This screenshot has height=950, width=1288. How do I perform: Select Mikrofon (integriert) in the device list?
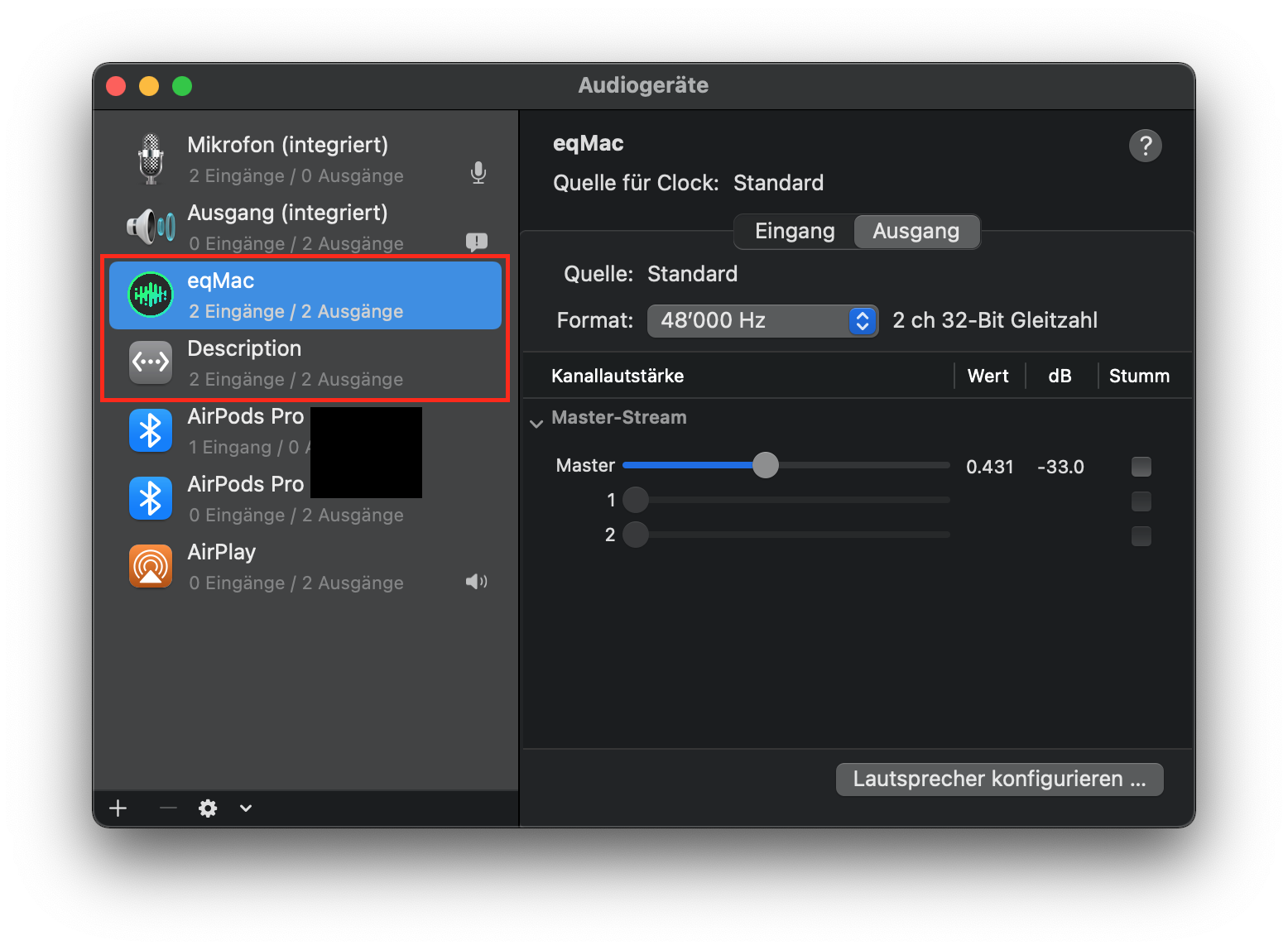305,159
